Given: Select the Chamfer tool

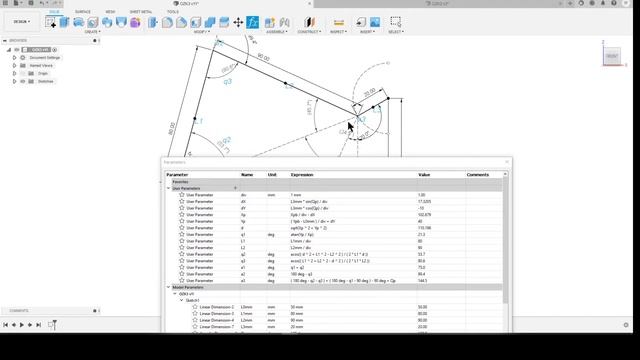Looking at the screenshot, I should point(181,22).
